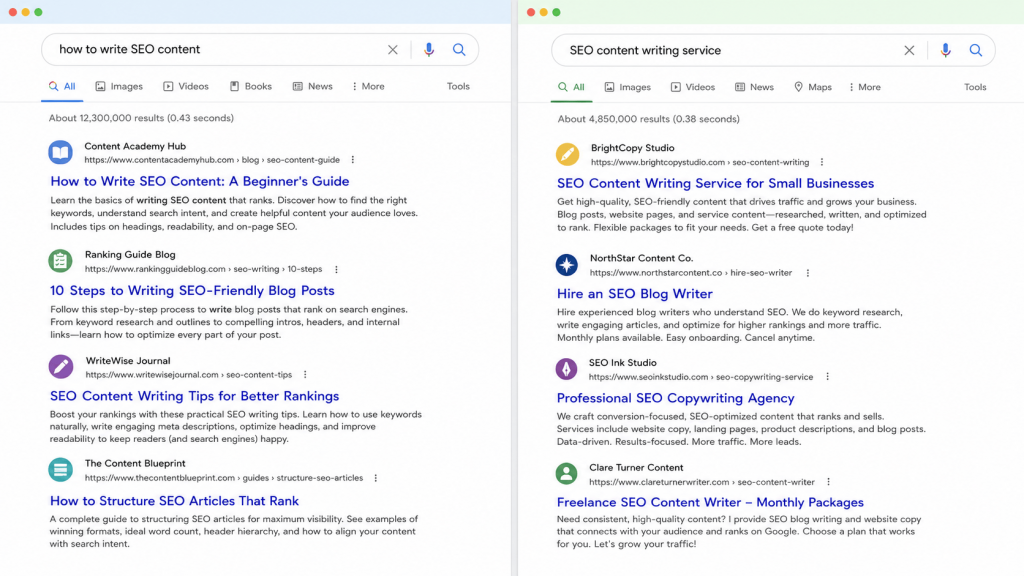Click northstarcontent.co URL breadcrumb
The width and height of the screenshot is (1024, 576).
coord(691,273)
